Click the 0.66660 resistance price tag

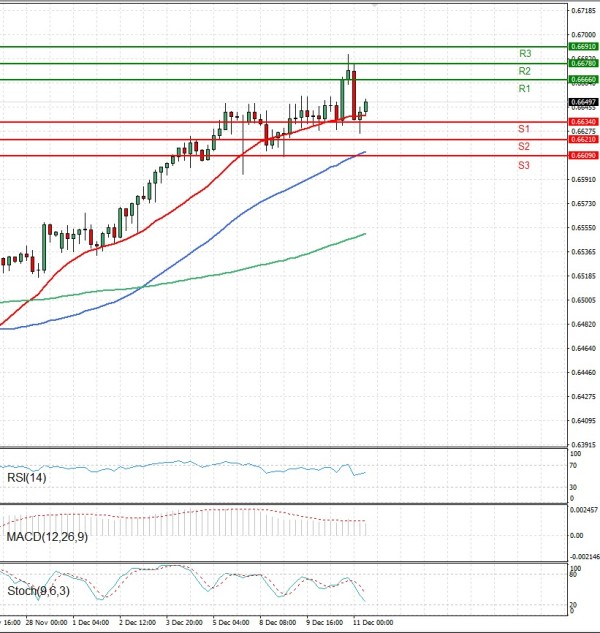583,79
